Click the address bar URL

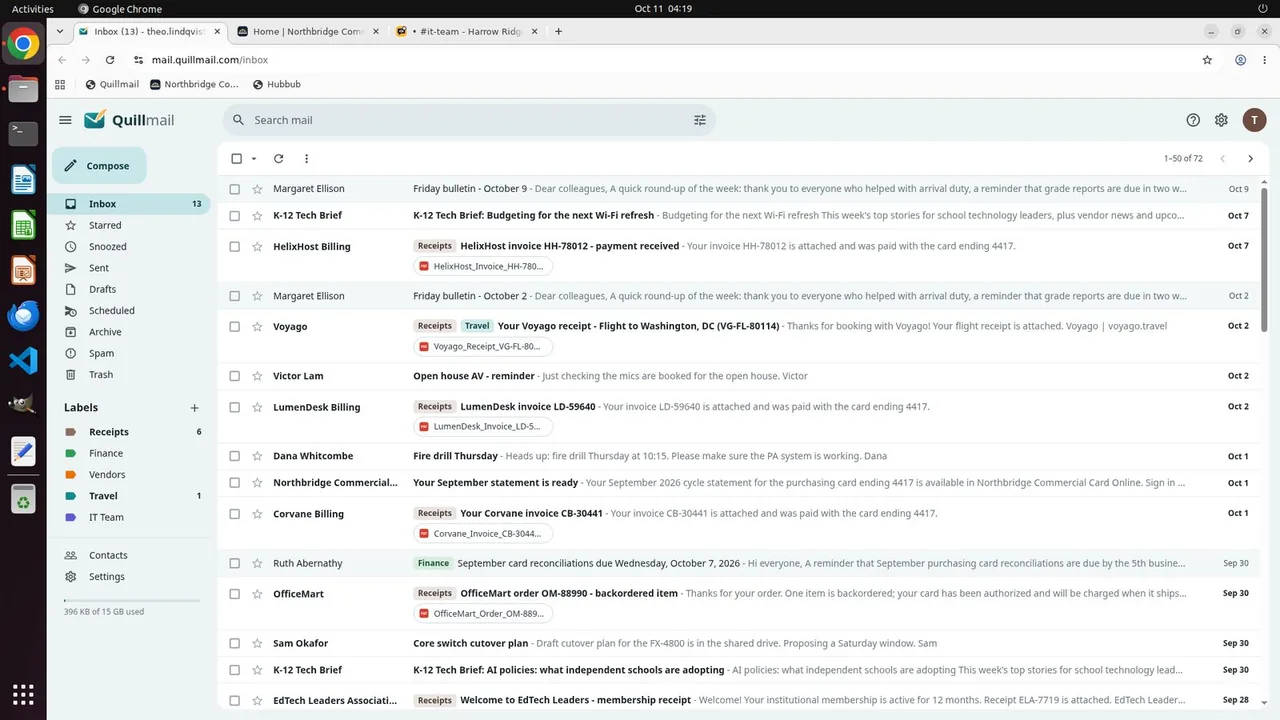click(x=210, y=60)
